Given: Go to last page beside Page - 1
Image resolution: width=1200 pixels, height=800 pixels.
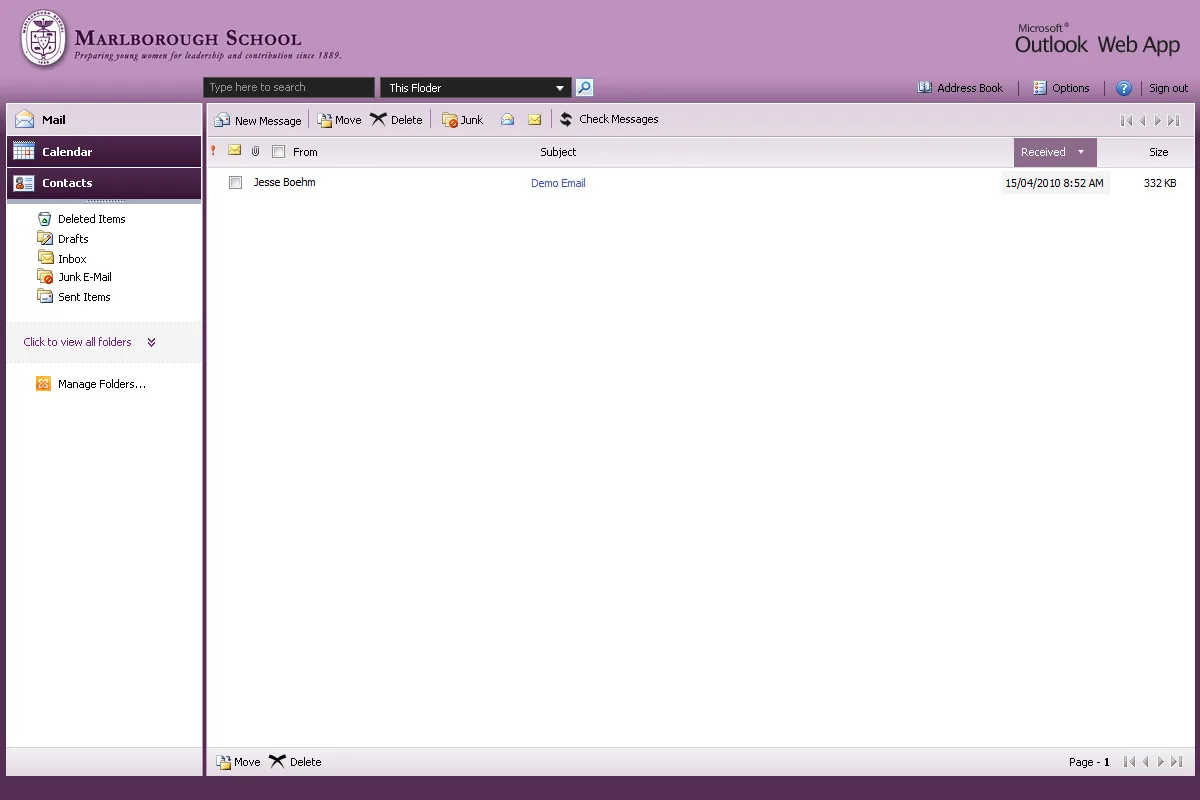Looking at the screenshot, I should coord(1177,762).
